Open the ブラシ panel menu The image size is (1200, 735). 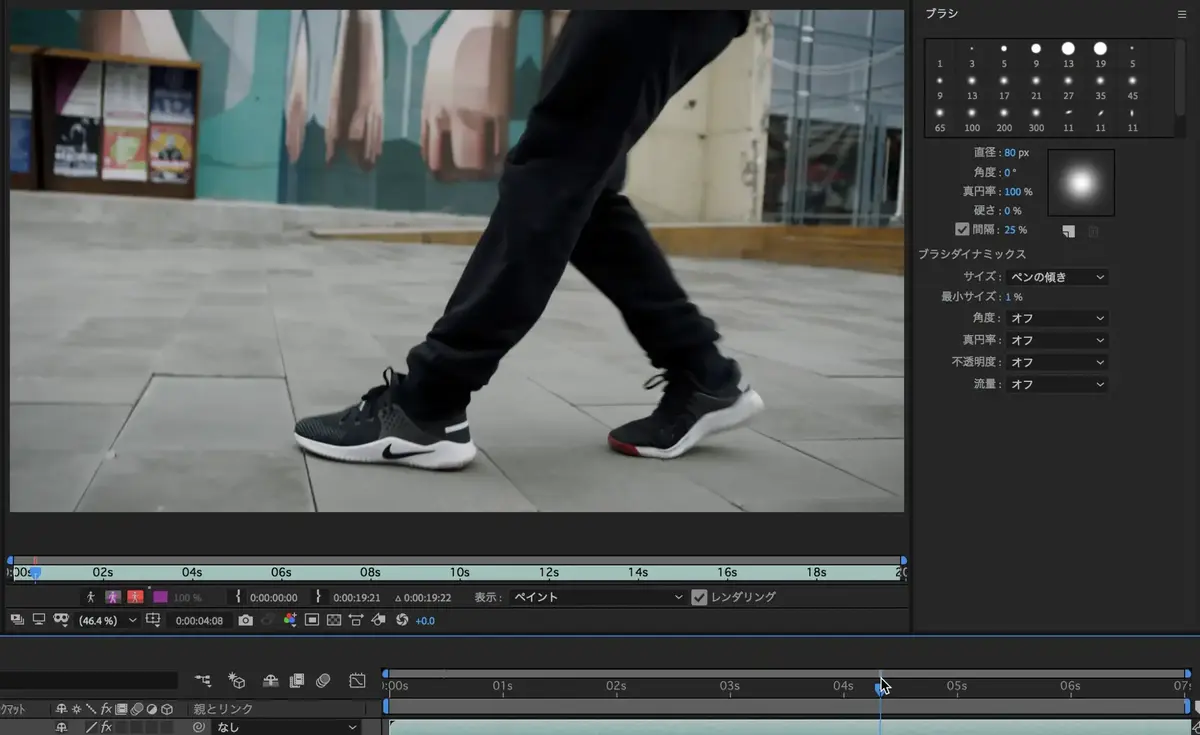(x=1182, y=14)
